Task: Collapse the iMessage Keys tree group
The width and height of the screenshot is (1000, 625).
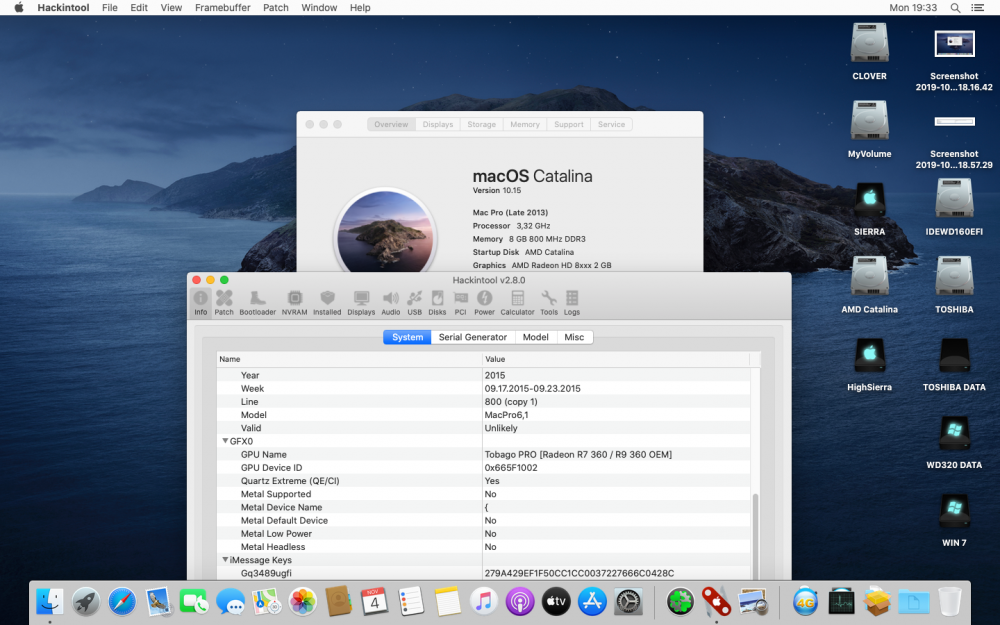Action: coord(224,559)
